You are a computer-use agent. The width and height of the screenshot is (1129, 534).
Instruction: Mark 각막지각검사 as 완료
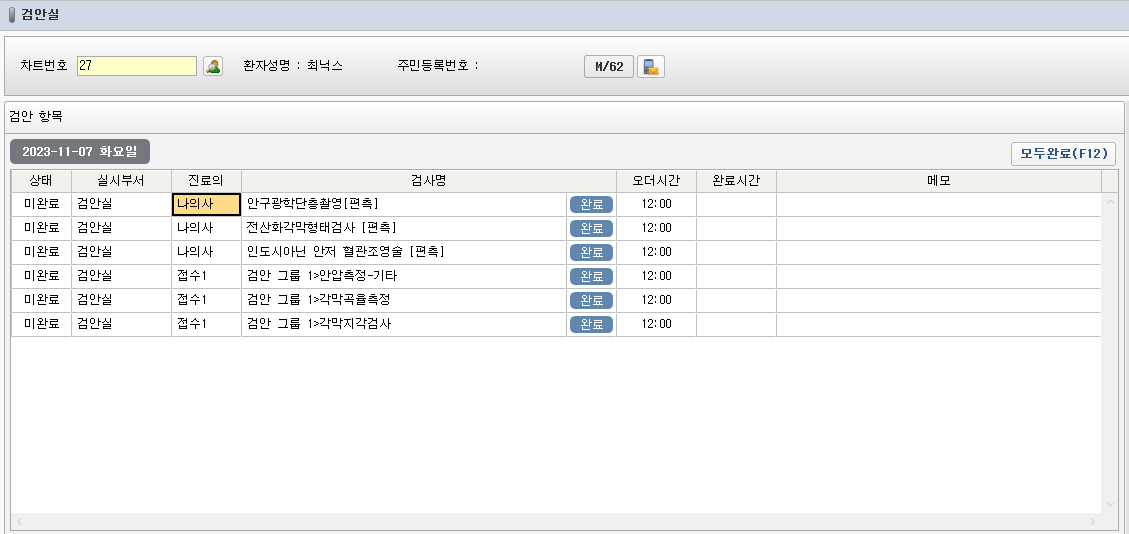591,324
